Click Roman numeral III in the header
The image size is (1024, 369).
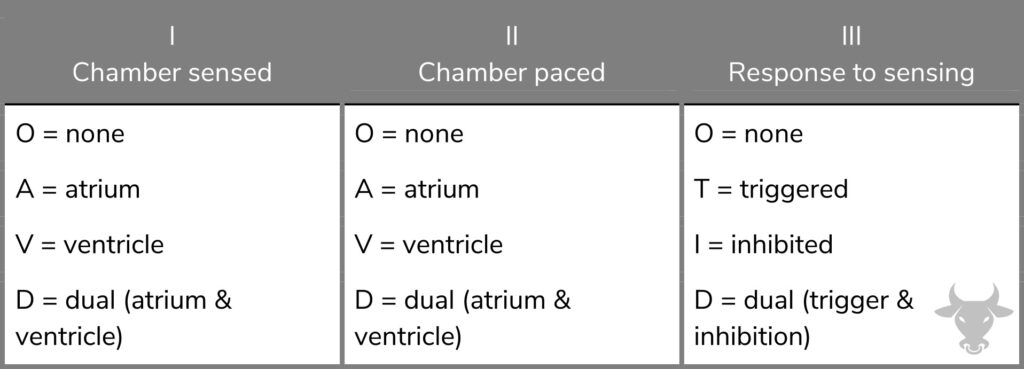851,37
